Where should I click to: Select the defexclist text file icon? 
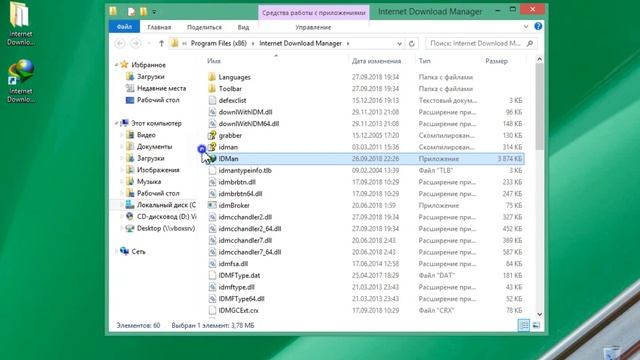[212, 100]
